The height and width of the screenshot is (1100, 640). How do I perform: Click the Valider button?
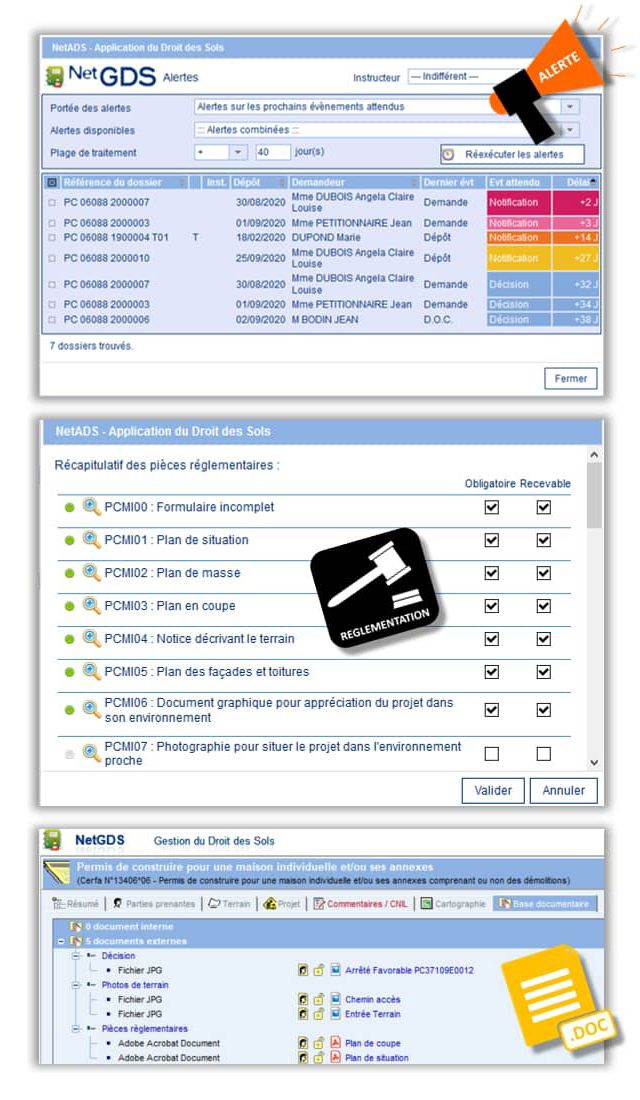(x=493, y=791)
